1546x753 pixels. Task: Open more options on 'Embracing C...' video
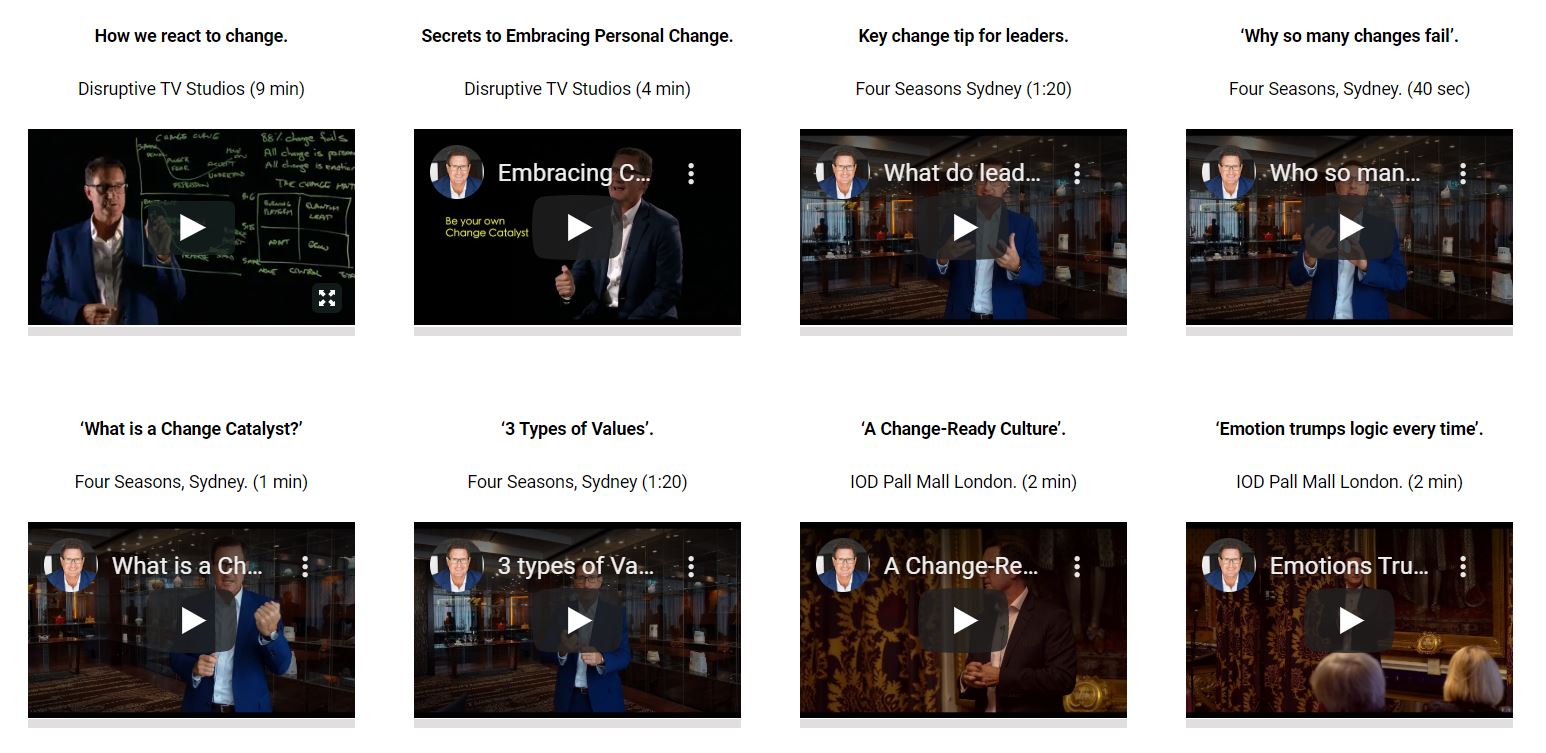pyautogui.click(x=691, y=173)
